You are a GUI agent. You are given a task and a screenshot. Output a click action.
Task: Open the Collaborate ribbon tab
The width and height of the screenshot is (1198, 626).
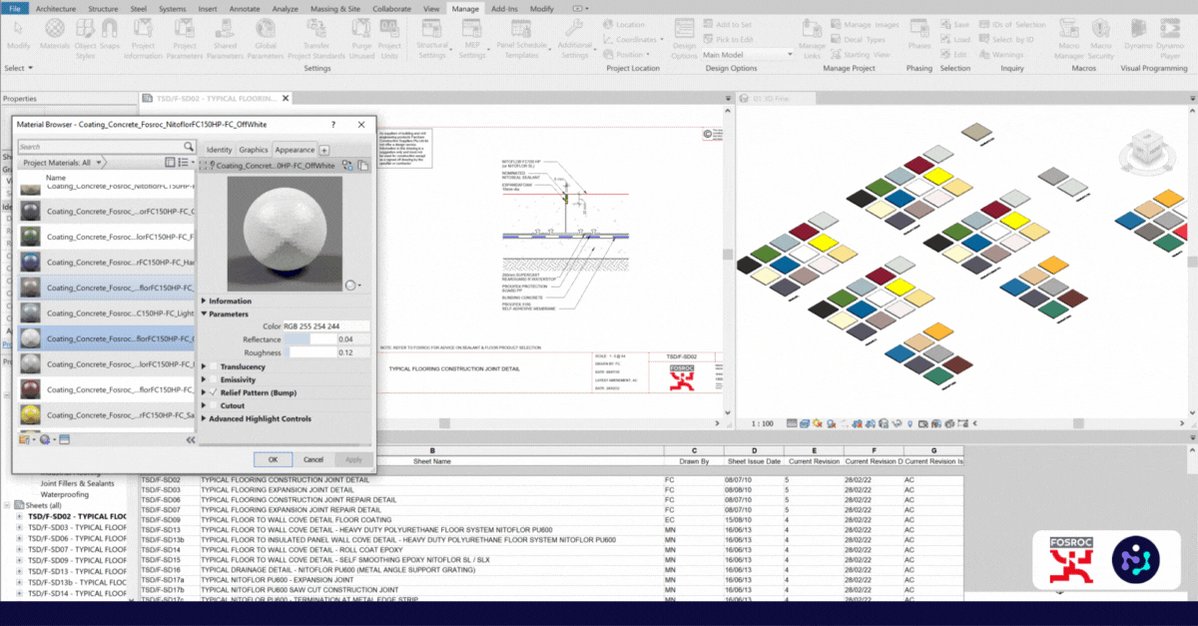point(392,8)
